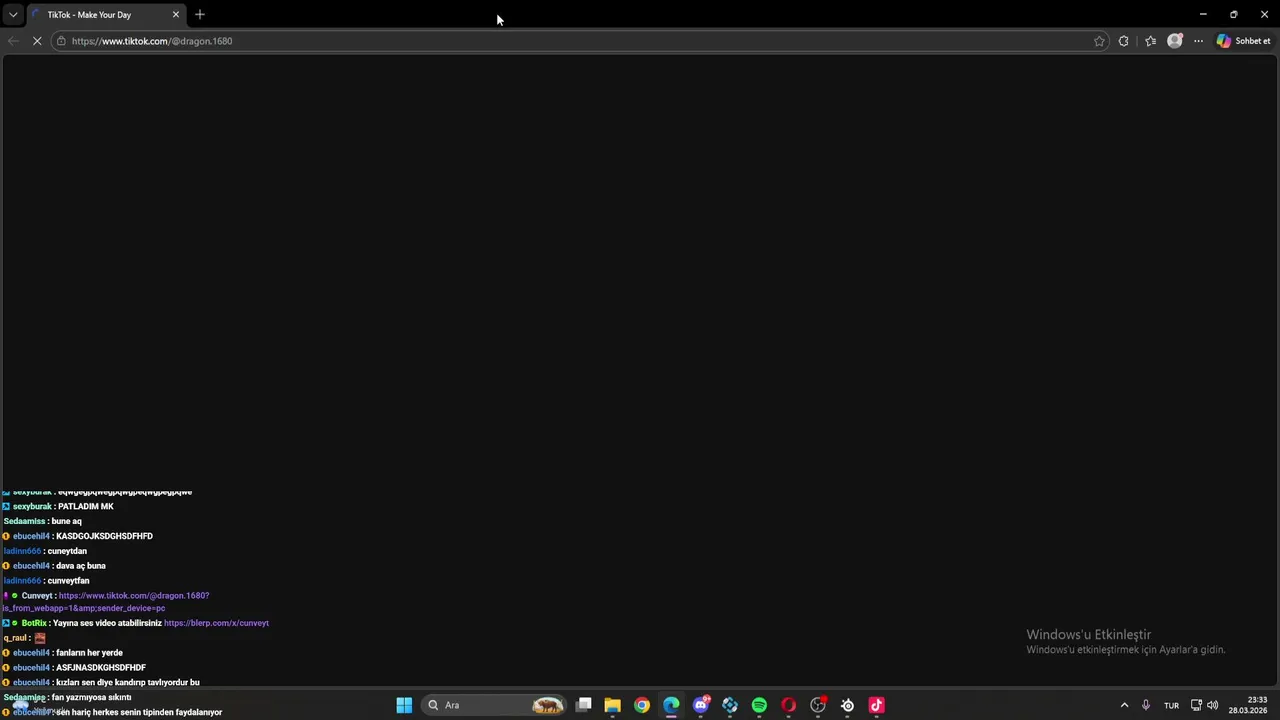
Task: Click Cunveyt username in chat
Action: (37, 596)
